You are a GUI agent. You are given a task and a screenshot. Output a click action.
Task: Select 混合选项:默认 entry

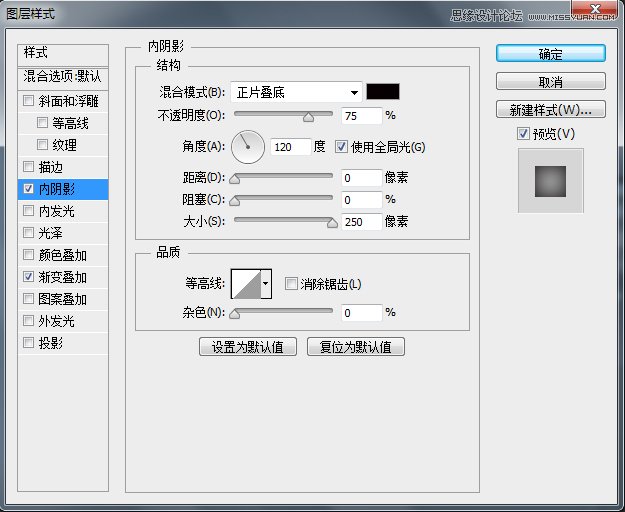pos(63,77)
